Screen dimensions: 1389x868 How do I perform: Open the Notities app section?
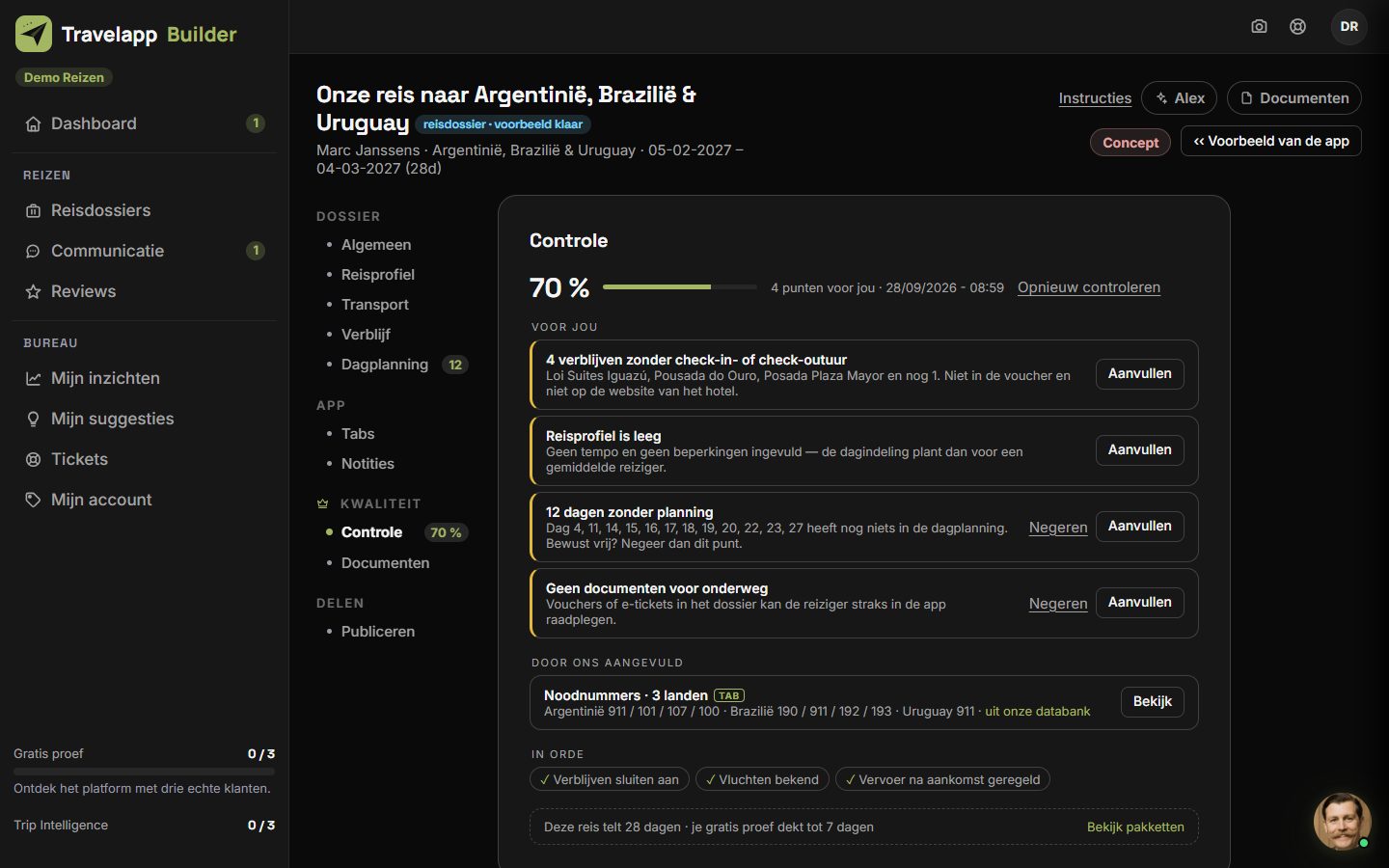(367, 464)
